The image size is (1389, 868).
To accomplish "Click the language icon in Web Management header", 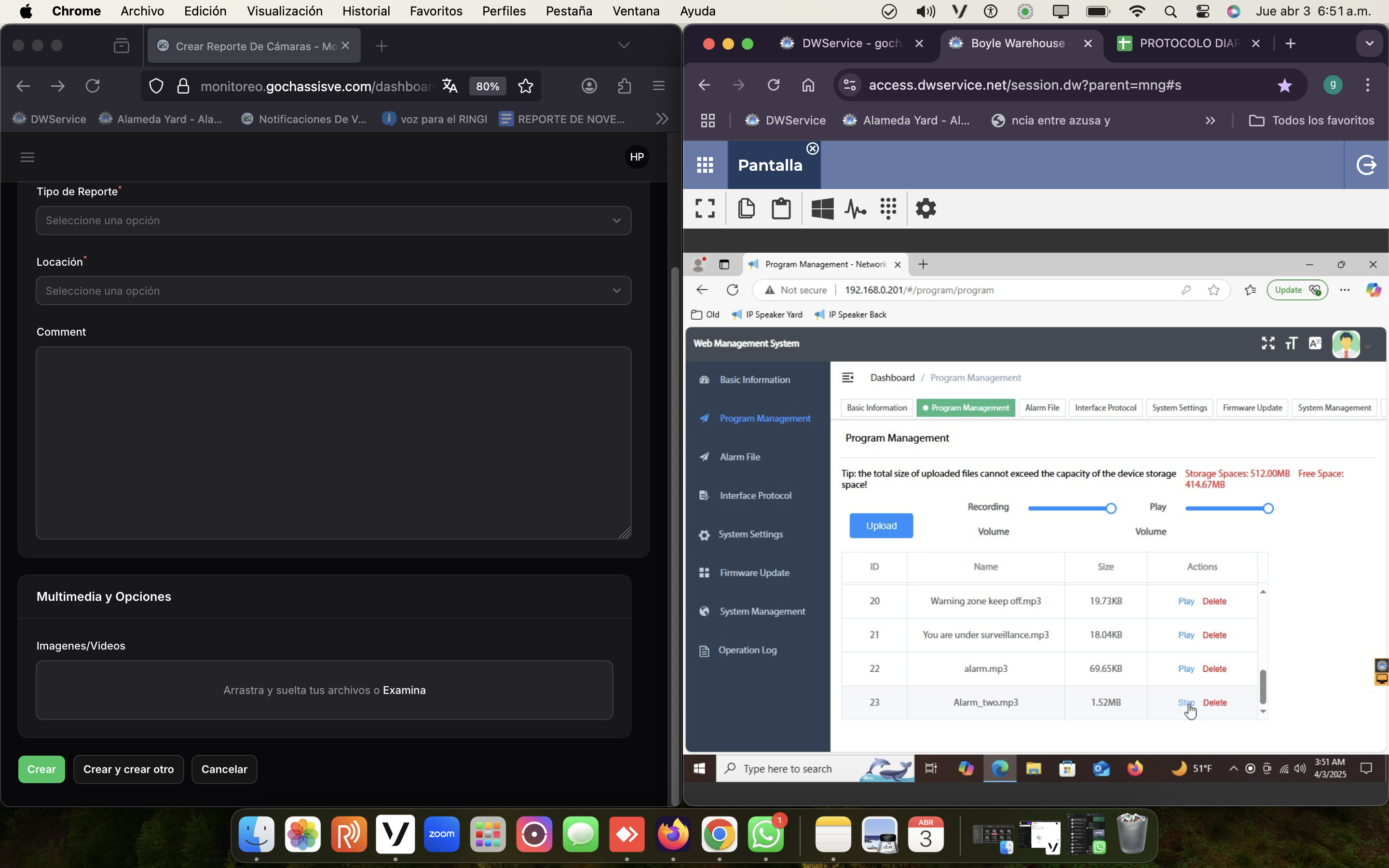I will 1314,343.
